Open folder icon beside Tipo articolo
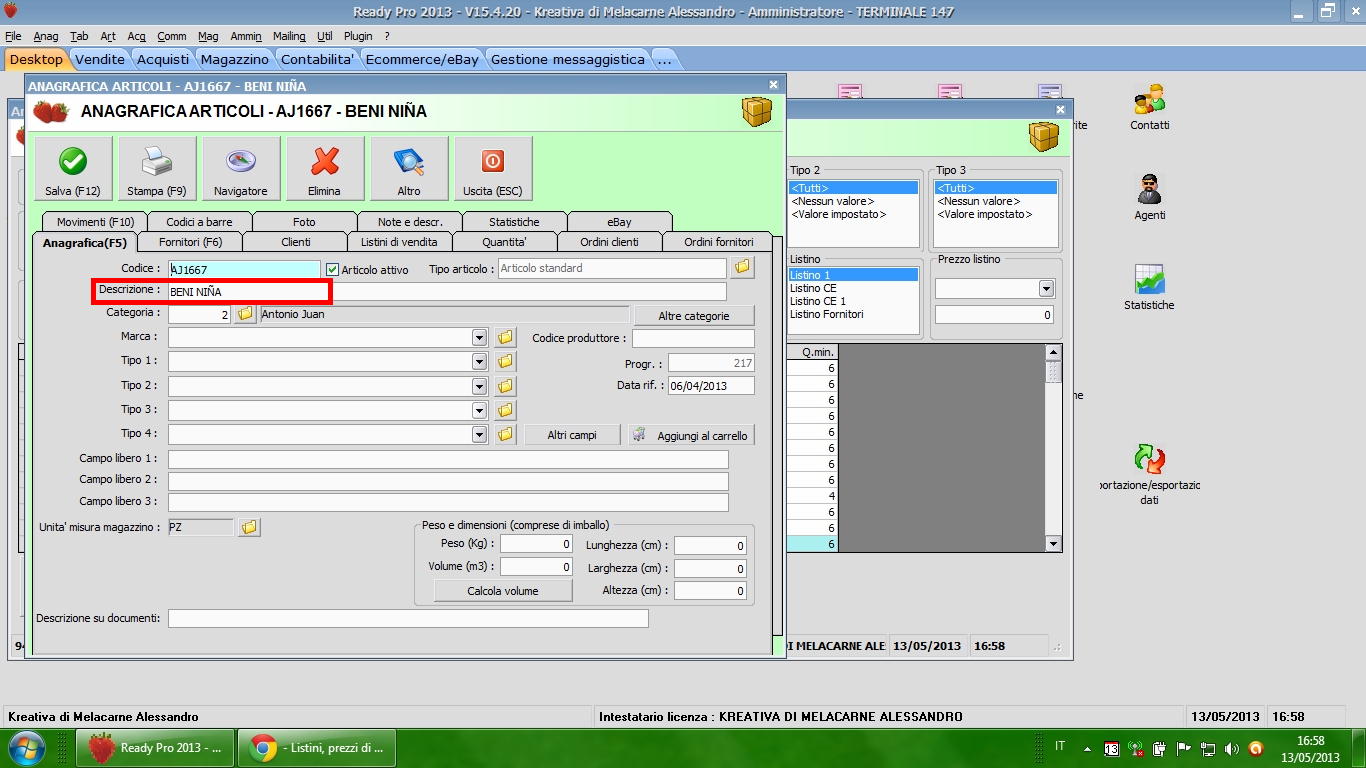1366x768 pixels. pyautogui.click(x=742, y=268)
